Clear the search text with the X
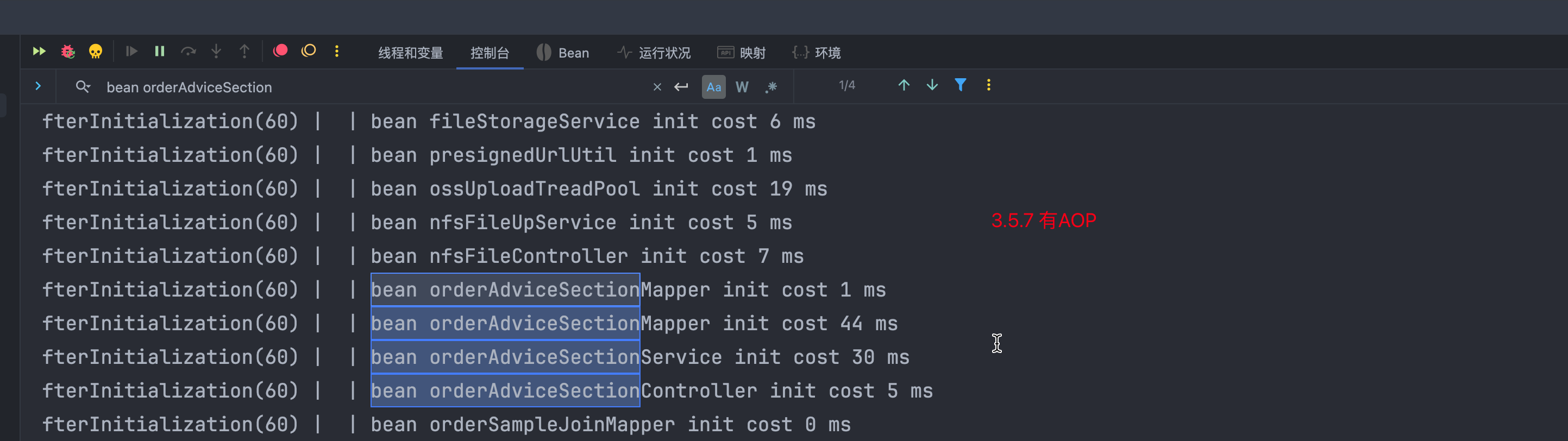 click(657, 87)
